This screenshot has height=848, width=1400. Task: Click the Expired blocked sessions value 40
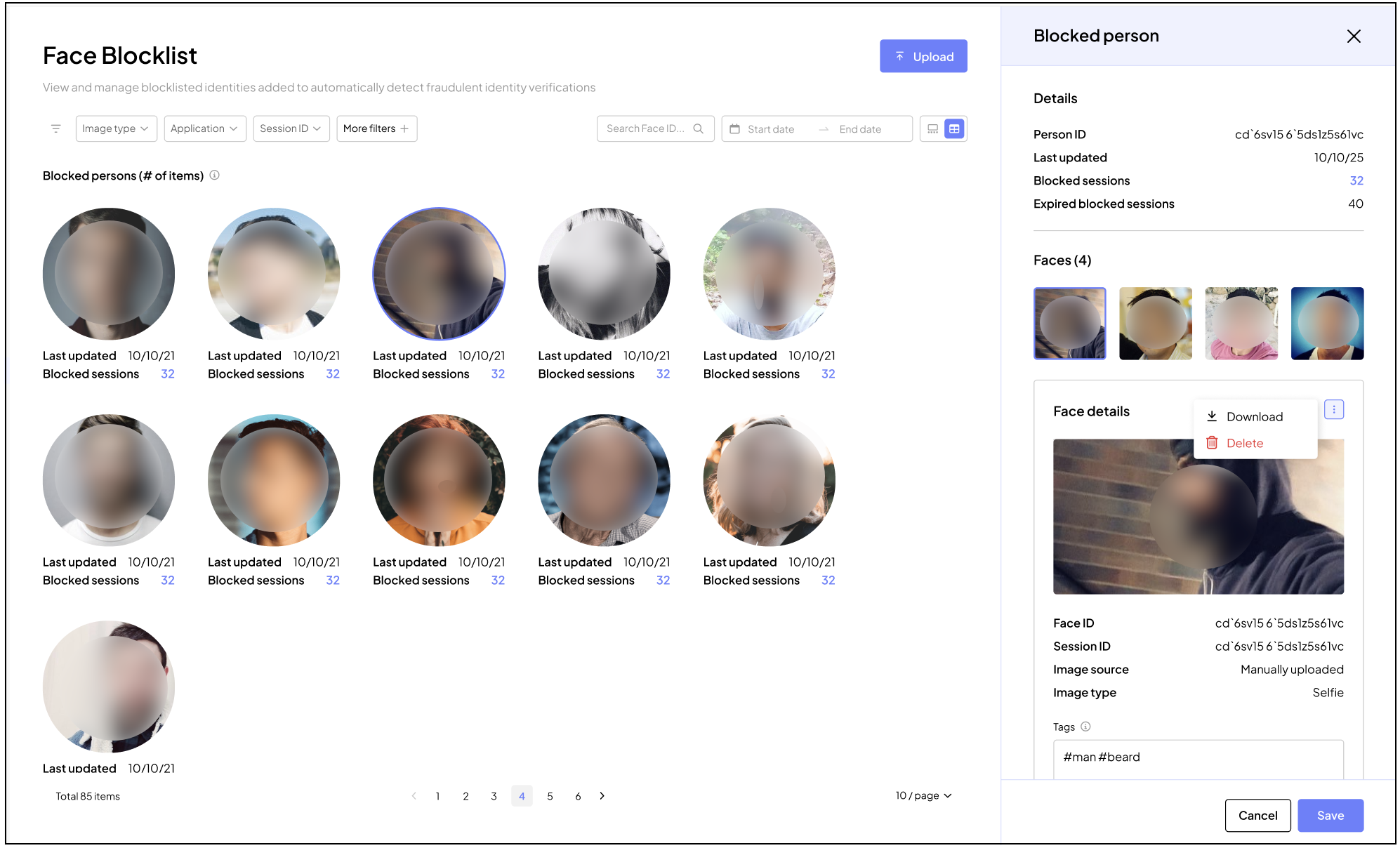pyautogui.click(x=1356, y=204)
